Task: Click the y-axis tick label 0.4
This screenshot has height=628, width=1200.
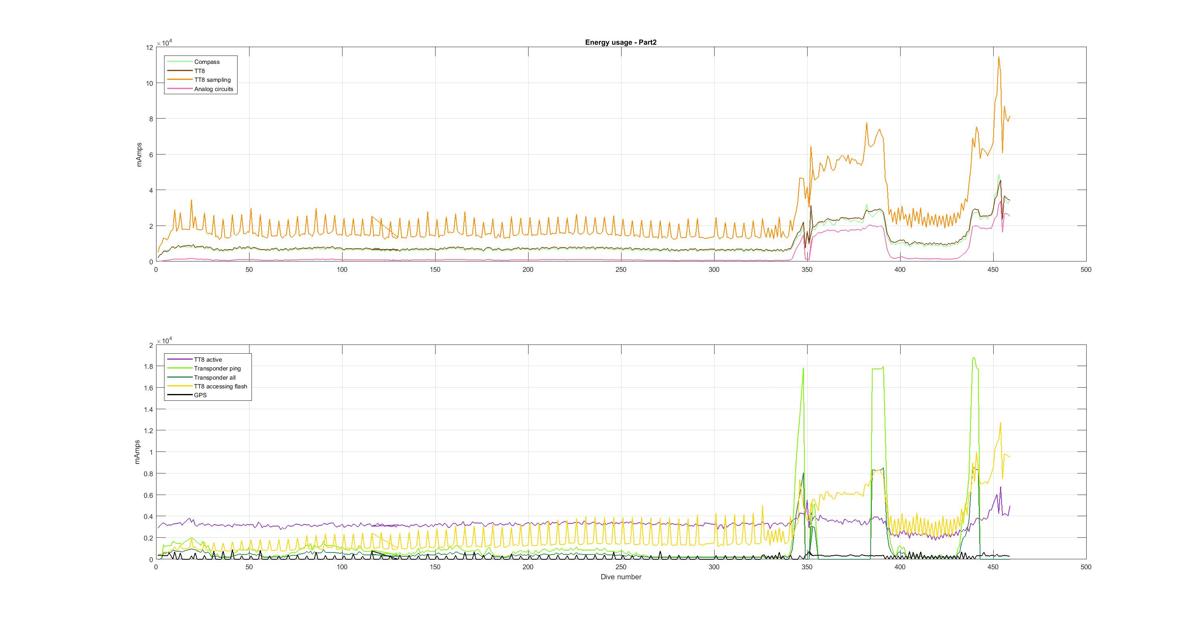Action: pyautogui.click(x=148, y=517)
